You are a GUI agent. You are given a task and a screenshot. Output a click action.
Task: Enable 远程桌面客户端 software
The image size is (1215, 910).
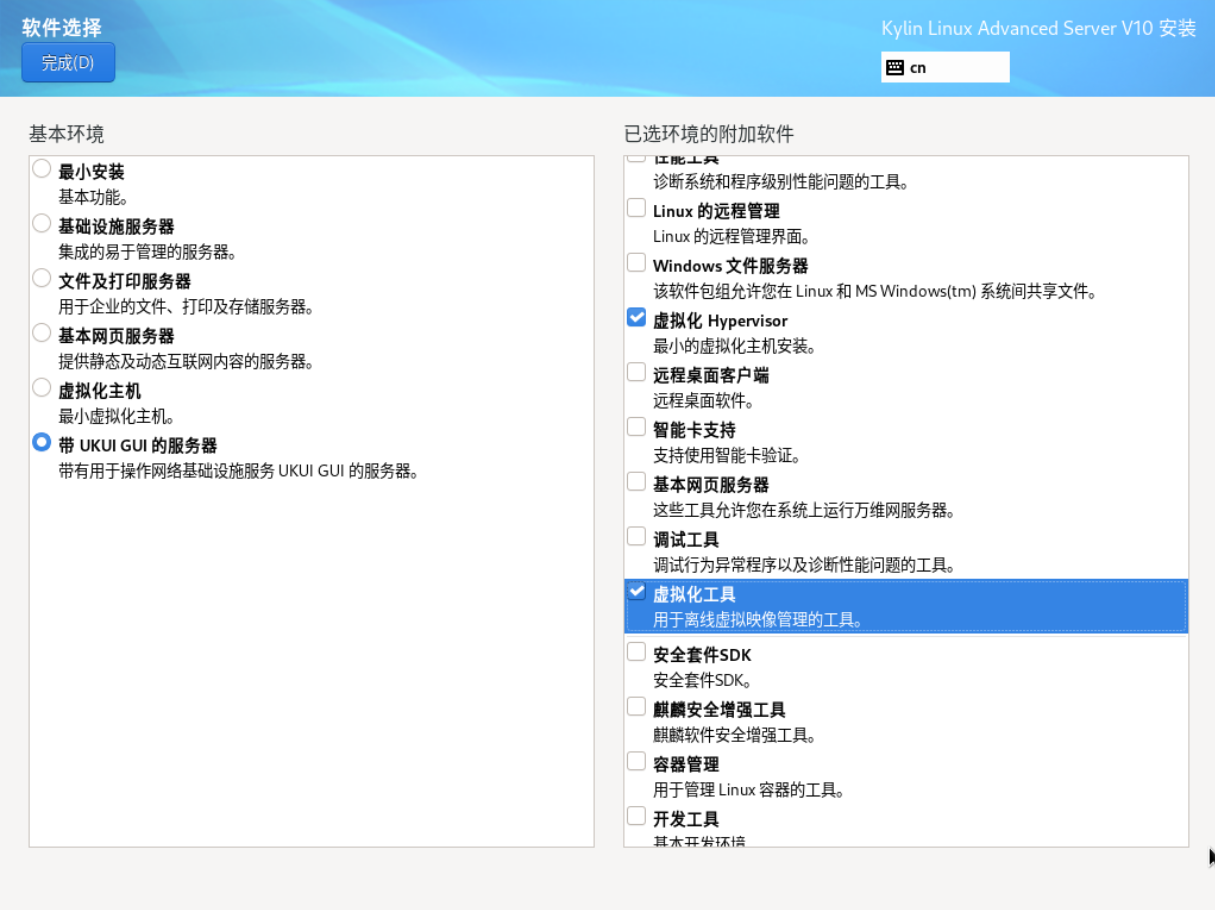coord(636,372)
